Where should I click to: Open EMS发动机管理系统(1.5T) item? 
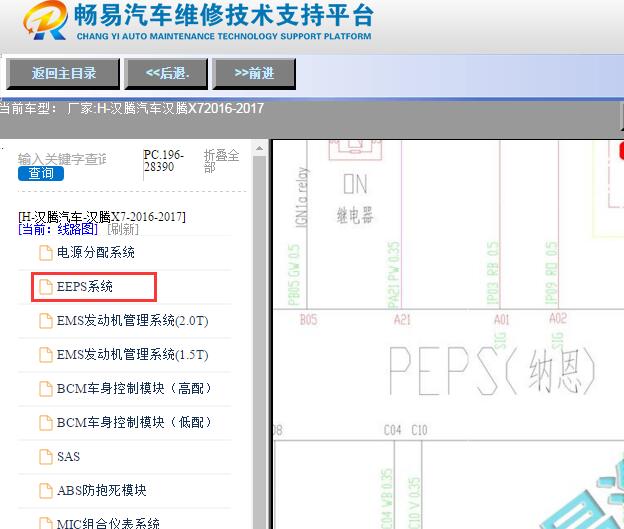(133, 355)
